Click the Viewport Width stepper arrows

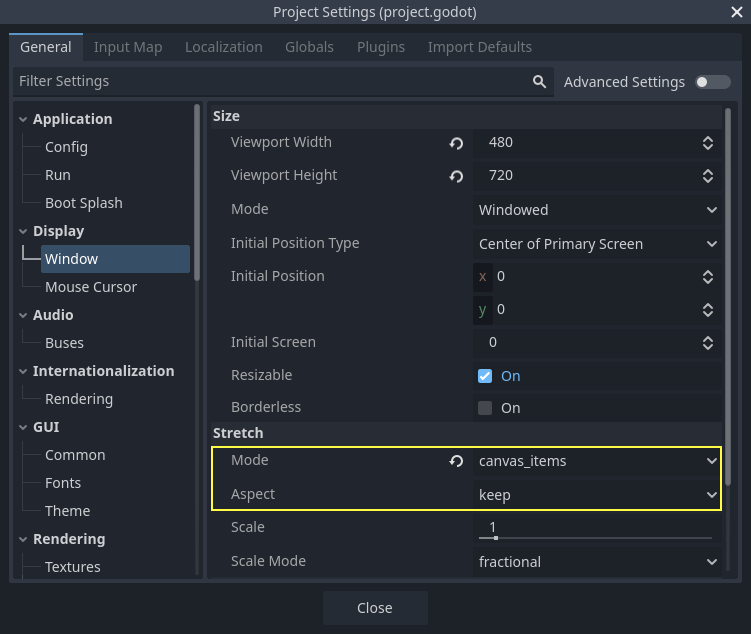[x=708, y=143]
